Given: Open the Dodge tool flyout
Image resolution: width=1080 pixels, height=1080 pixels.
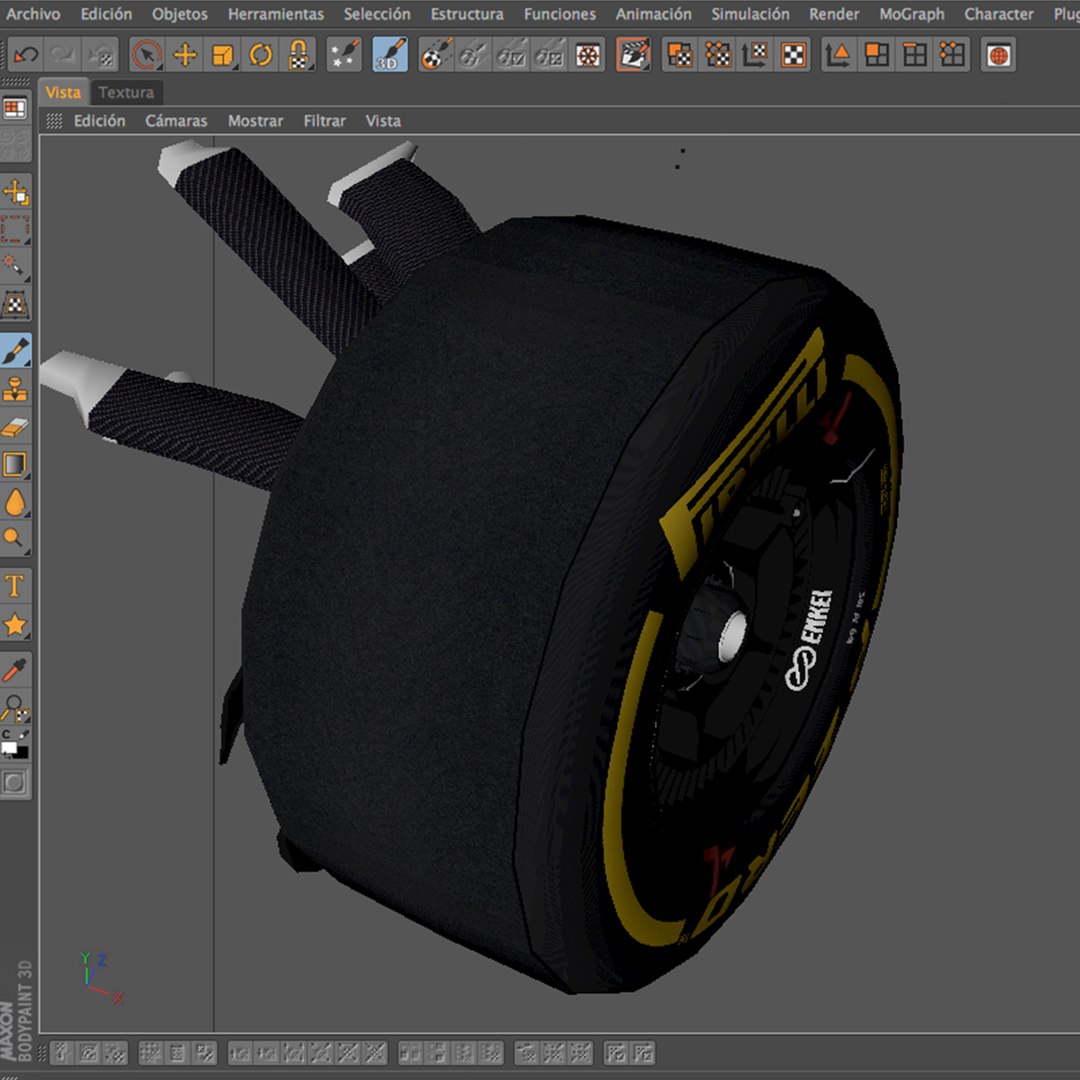Looking at the screenshot, I should click(x=15, y=539).
